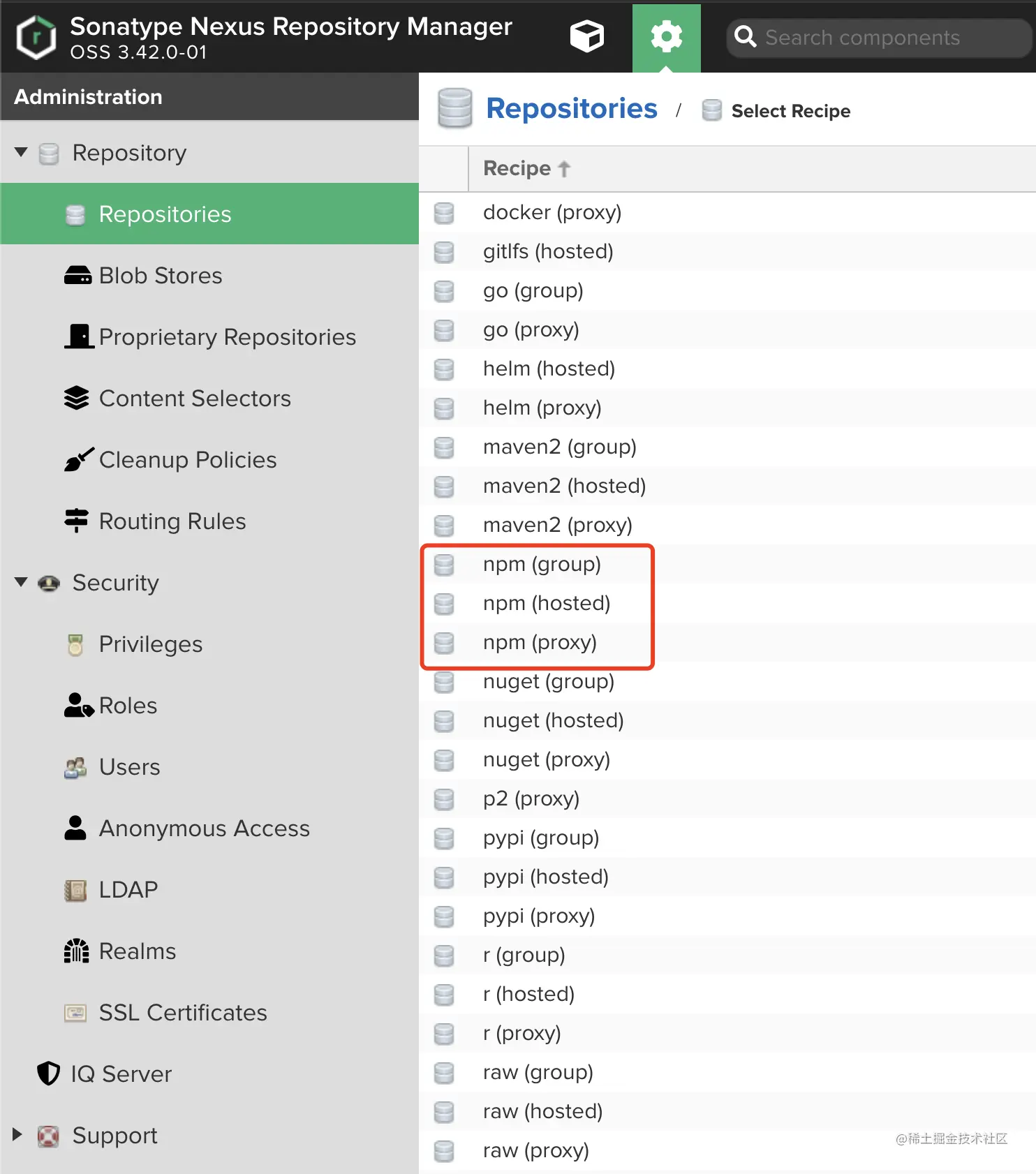Choose the helm (hosted) recipe
This screenshot has height=1174, width=1036.
point(549,369)
